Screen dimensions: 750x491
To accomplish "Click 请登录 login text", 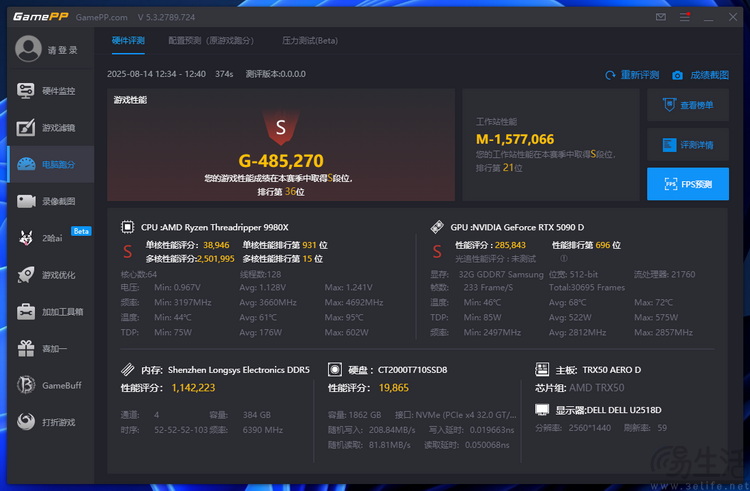I will point(62,50).
